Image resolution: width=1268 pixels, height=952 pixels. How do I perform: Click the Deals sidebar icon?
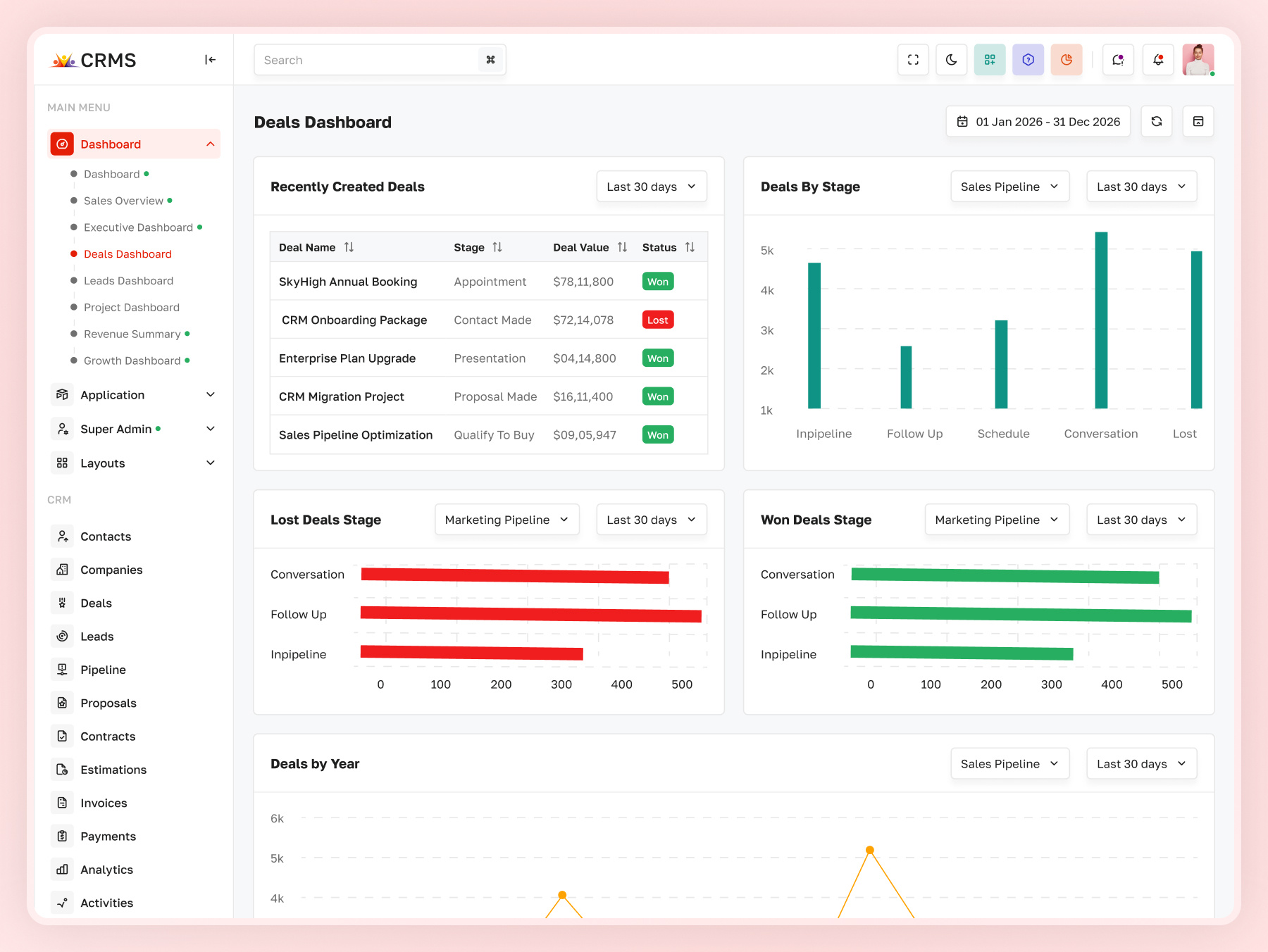(x=62, y=603)
